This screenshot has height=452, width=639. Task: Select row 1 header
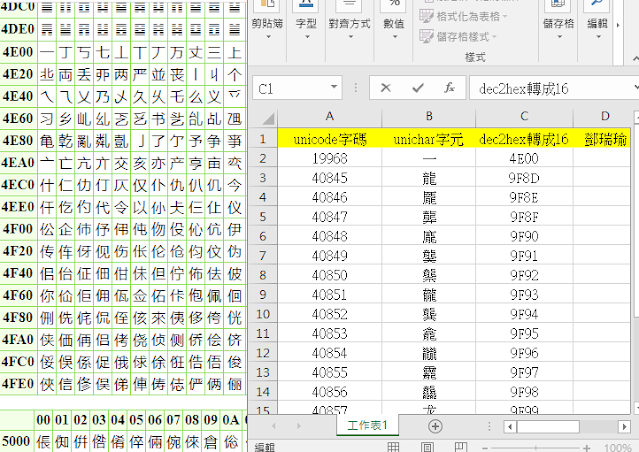click(263, 139)
